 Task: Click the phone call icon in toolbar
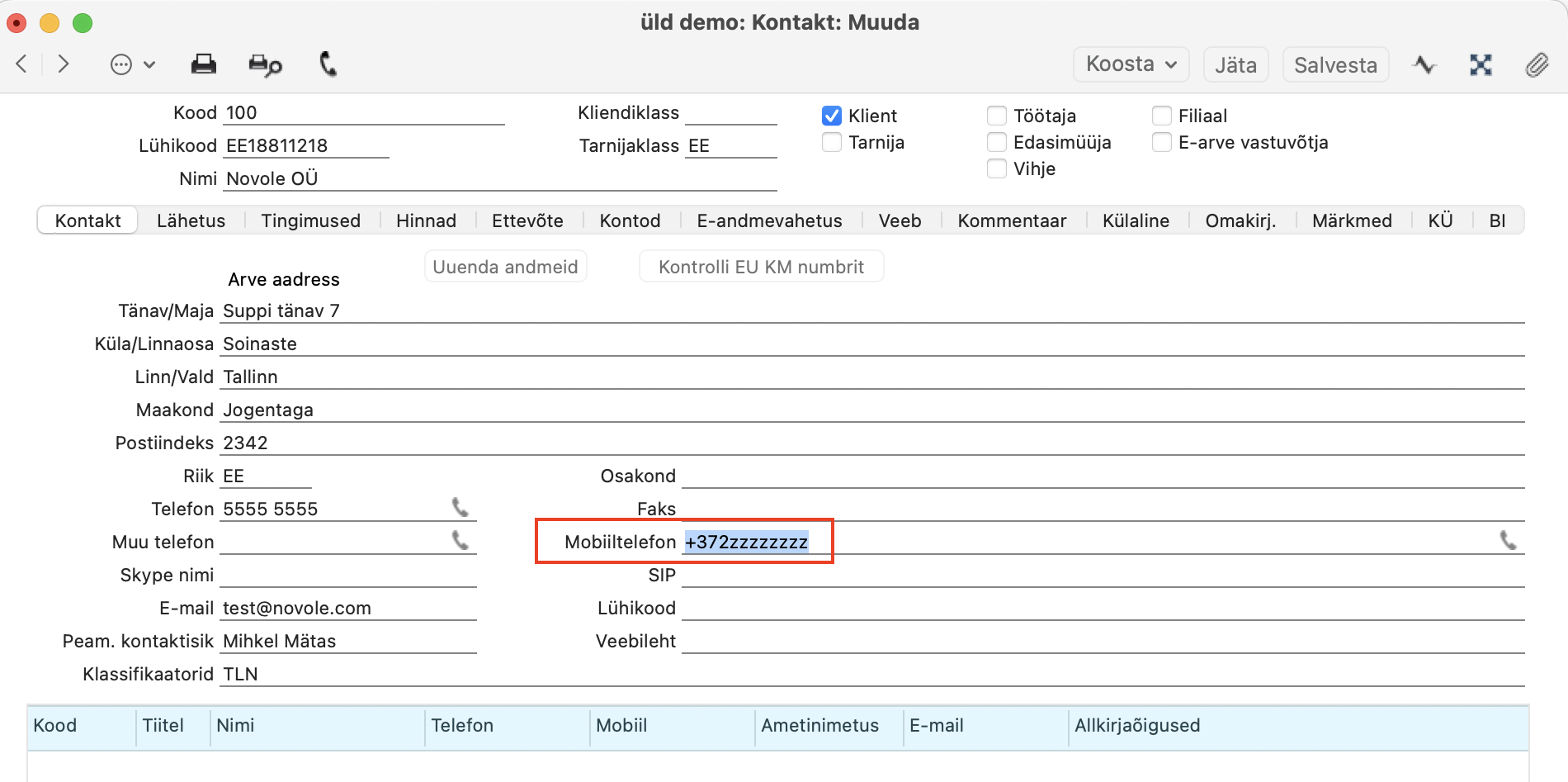(328, 64)
